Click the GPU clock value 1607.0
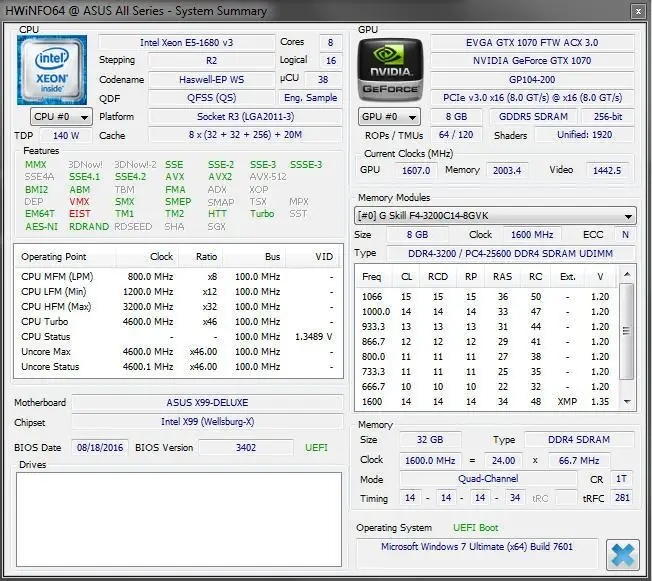This screenshot has width=652, height=581. tap(416, 171)
